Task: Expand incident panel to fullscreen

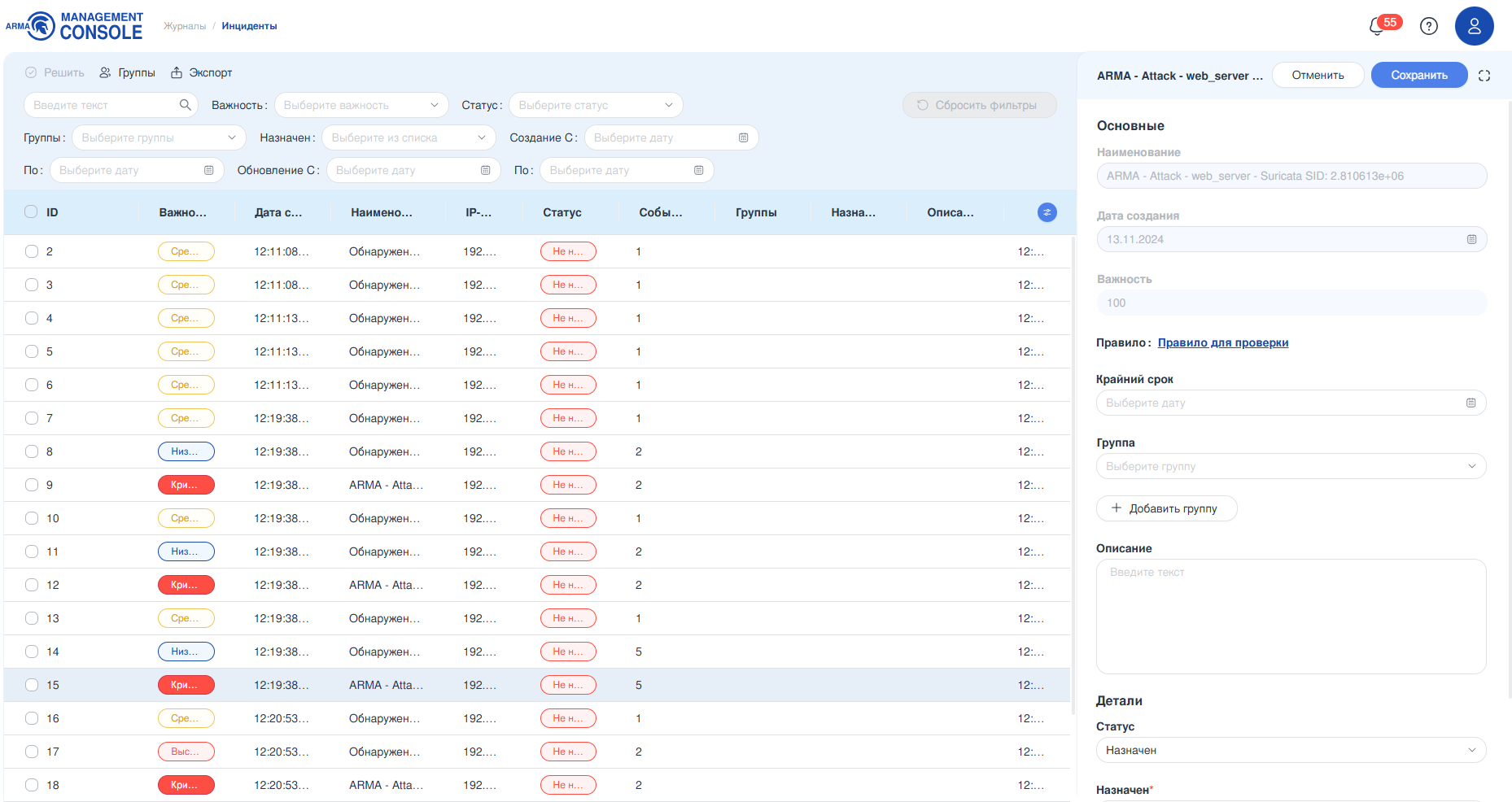Action: 1484,76
